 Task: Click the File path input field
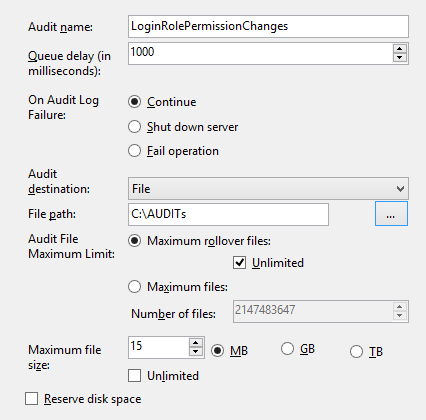[228, 214]
